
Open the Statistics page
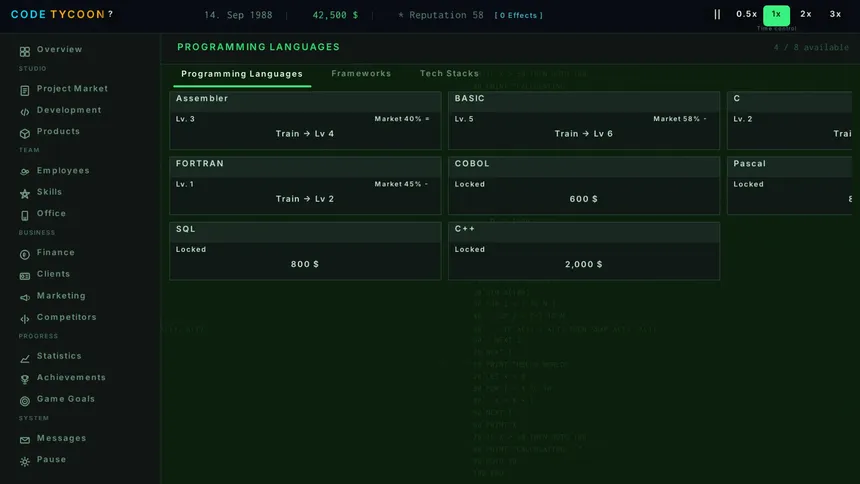pyautogui.click(x=59, y=356)
